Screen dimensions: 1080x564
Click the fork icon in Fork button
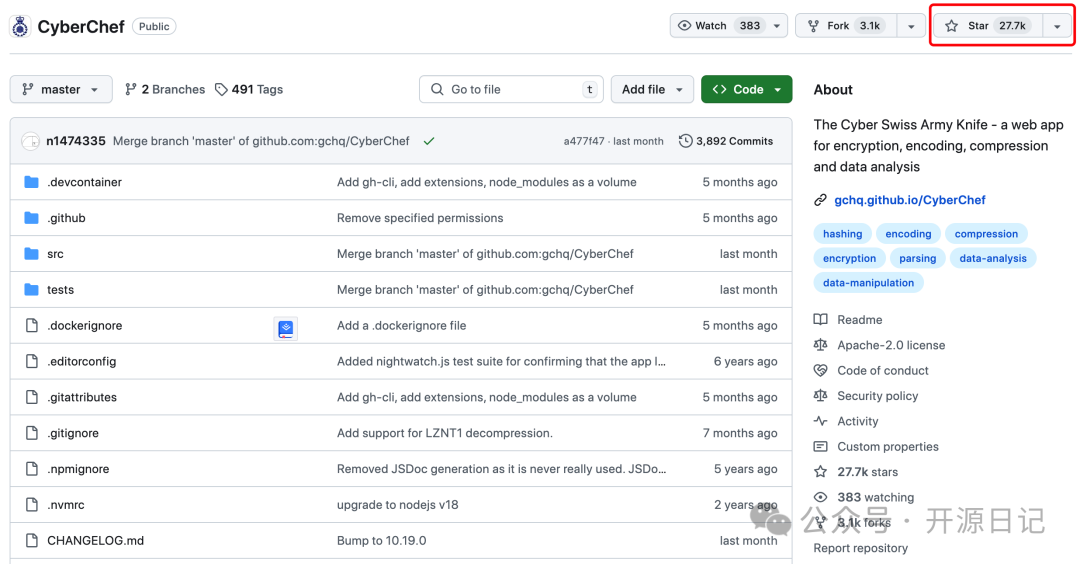(x=813, y=26)
